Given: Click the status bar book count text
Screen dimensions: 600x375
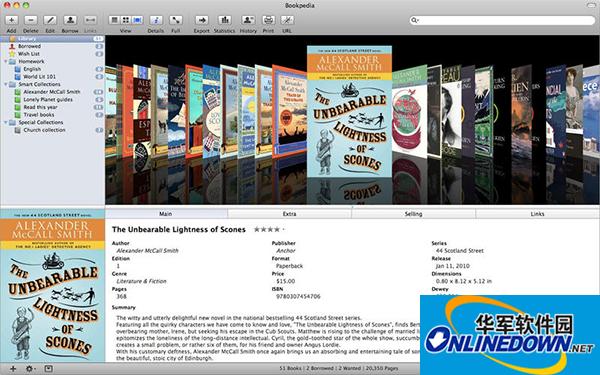Looking at the screenshot, I should pyautogui.click(x=338, y=368).
